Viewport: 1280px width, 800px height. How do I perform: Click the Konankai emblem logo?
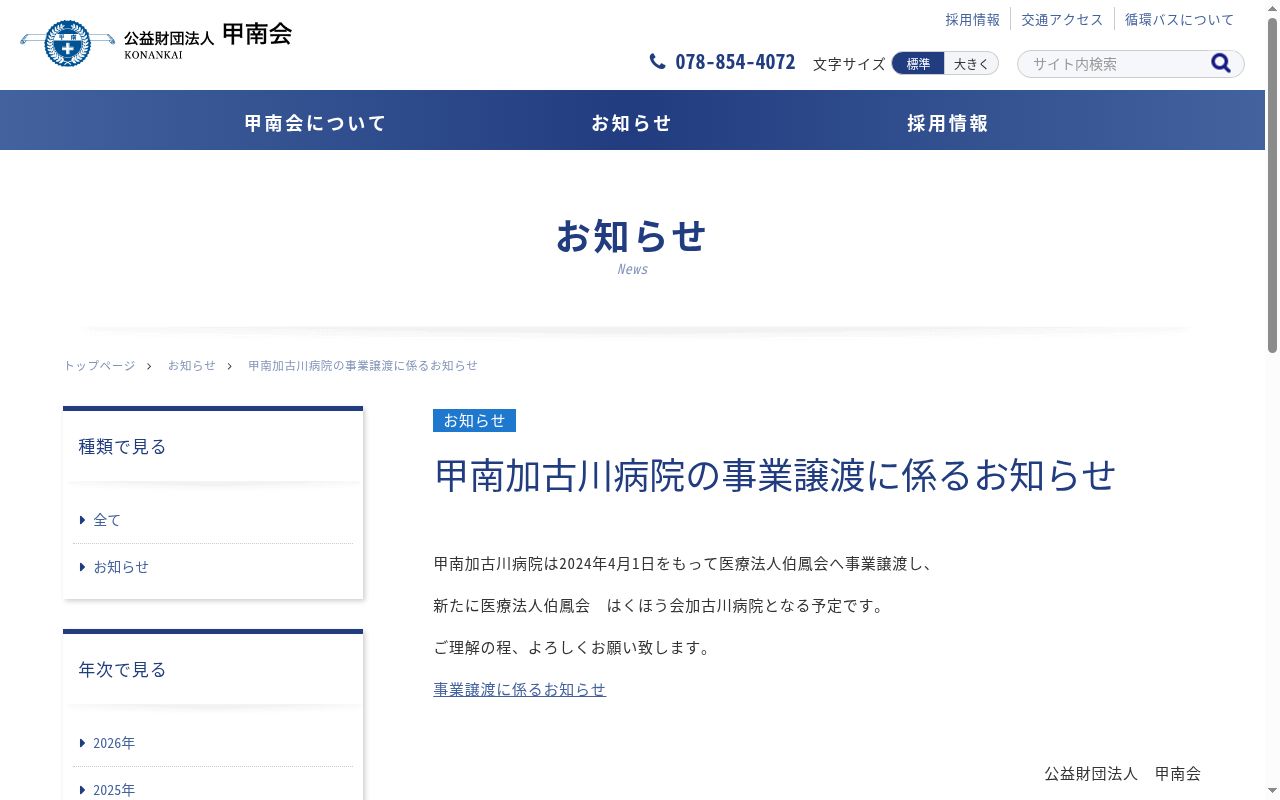click(68, 43)
